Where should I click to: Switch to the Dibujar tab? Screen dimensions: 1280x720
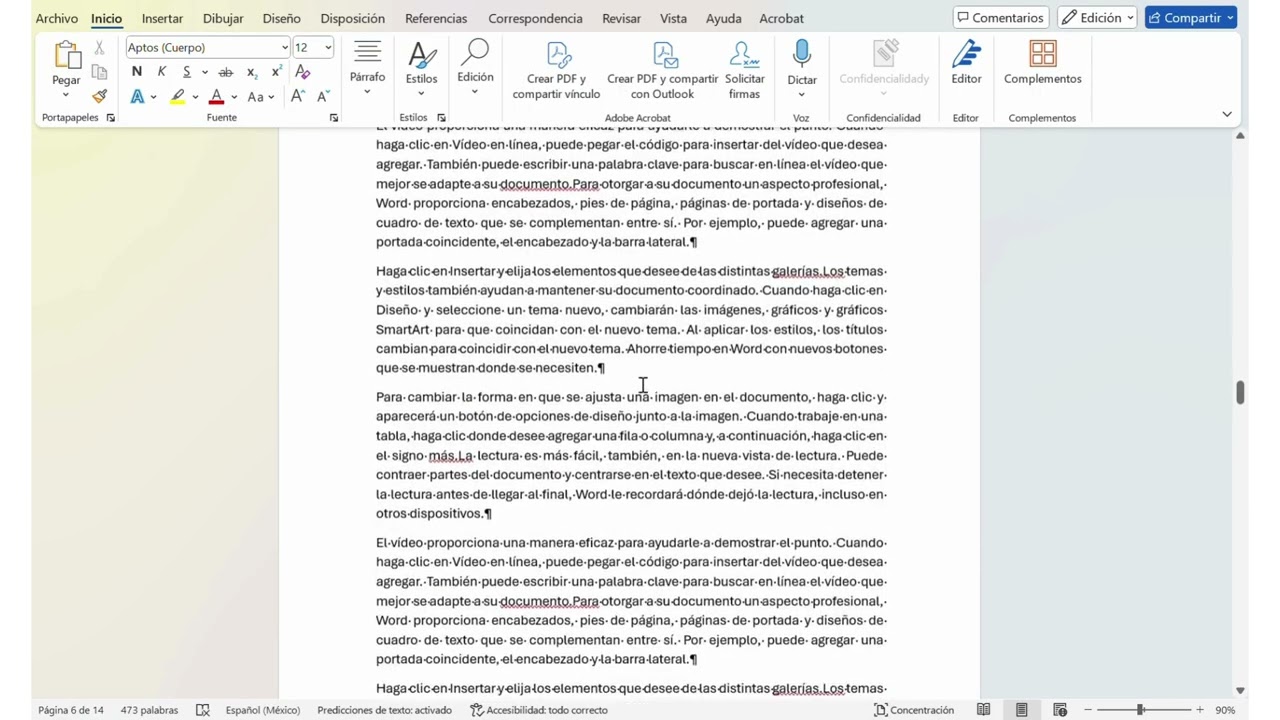223,18
